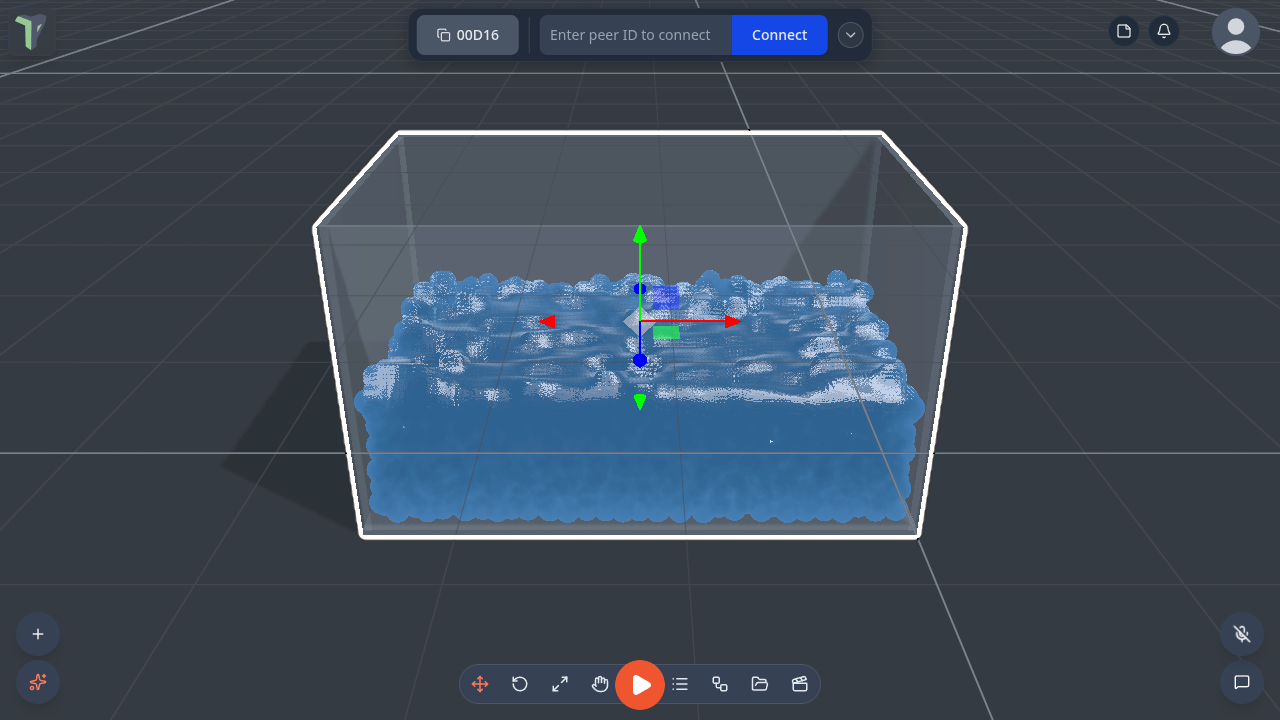Open the clapperboard animation panel
Viewport: 1280px width, 720px height.
point(799,684)
